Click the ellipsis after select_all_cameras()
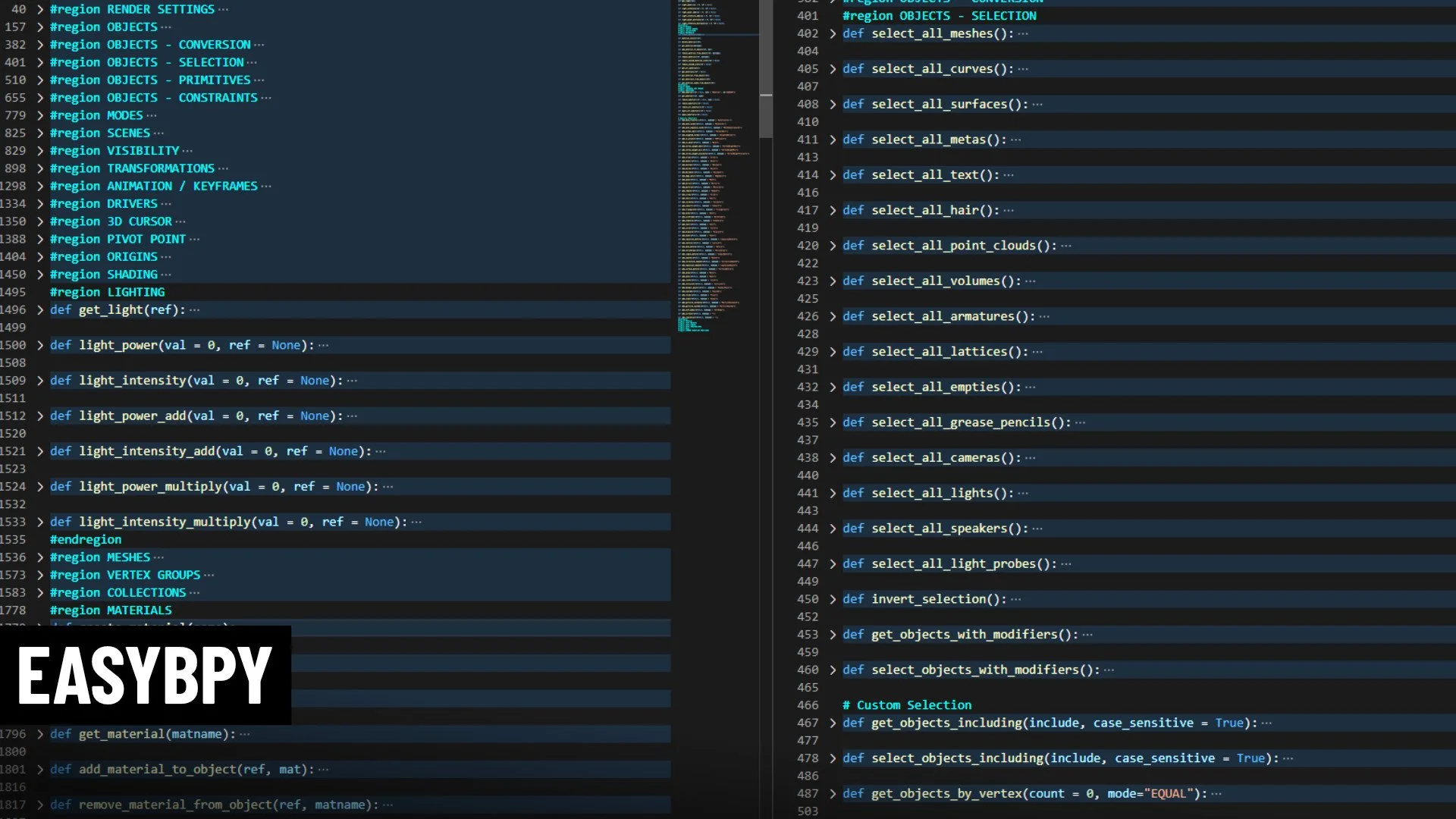The image size is (1456, 819). pos(1030,458)
